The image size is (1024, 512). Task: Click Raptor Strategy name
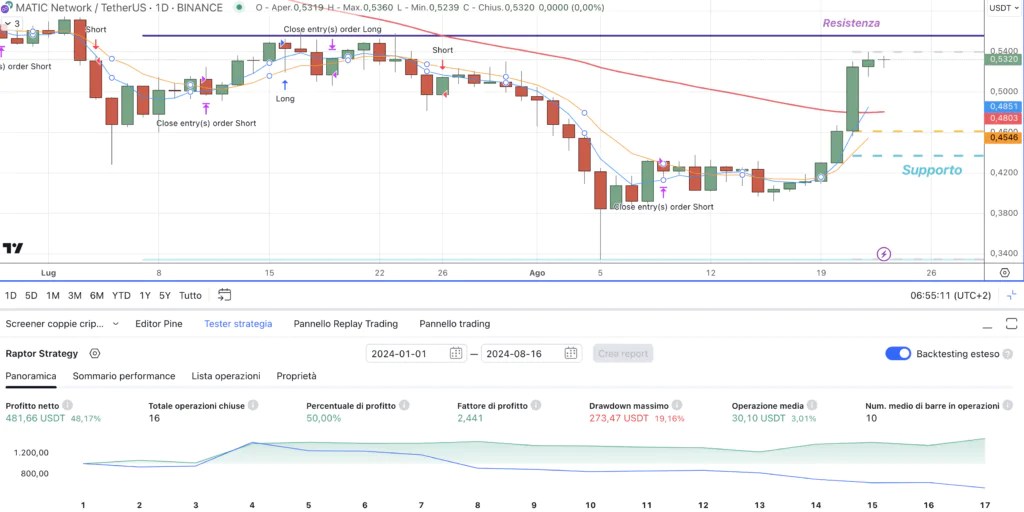(x=42, y=353)
